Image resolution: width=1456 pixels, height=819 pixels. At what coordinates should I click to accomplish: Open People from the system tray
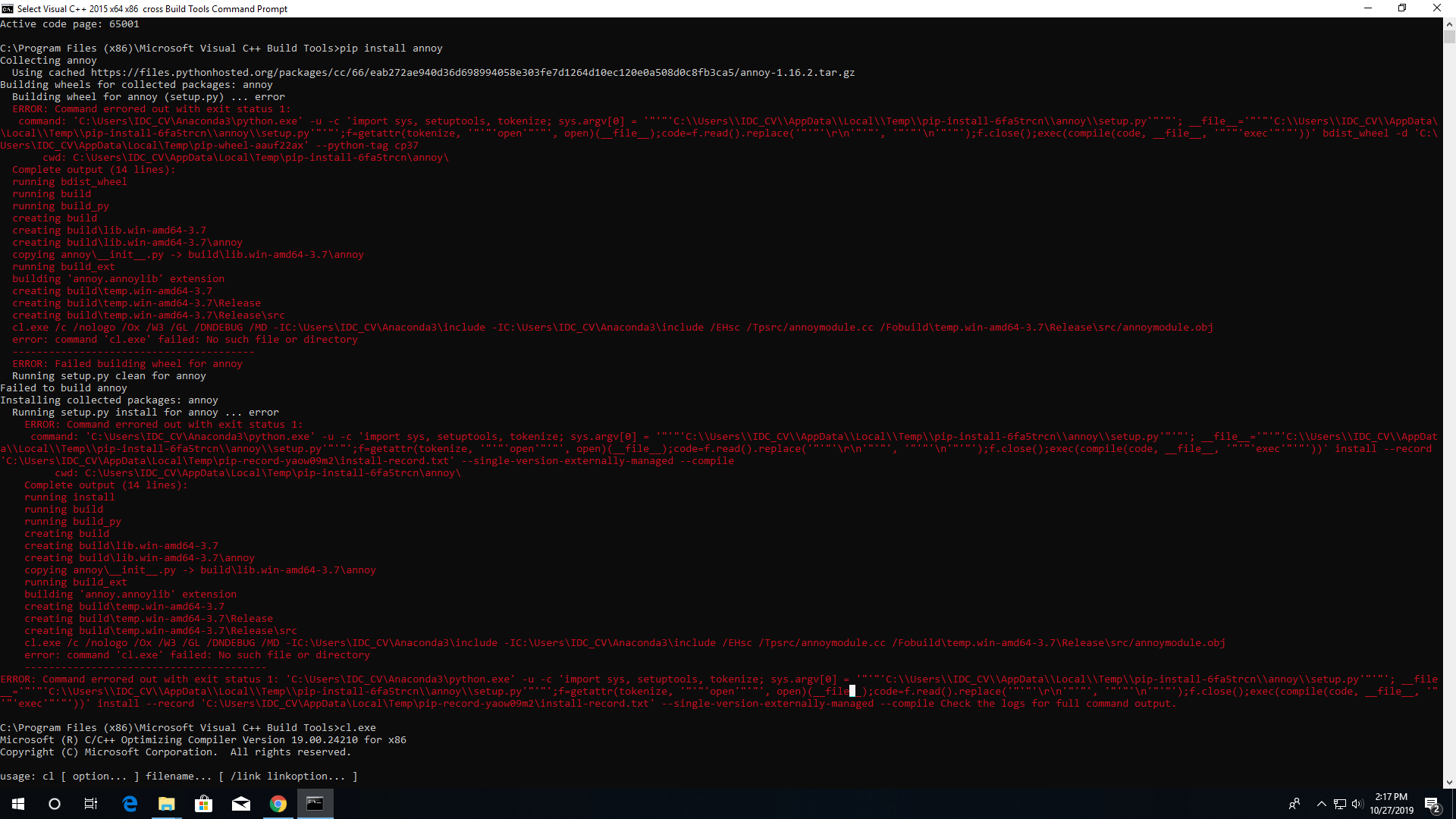(x=1295, y=803)
